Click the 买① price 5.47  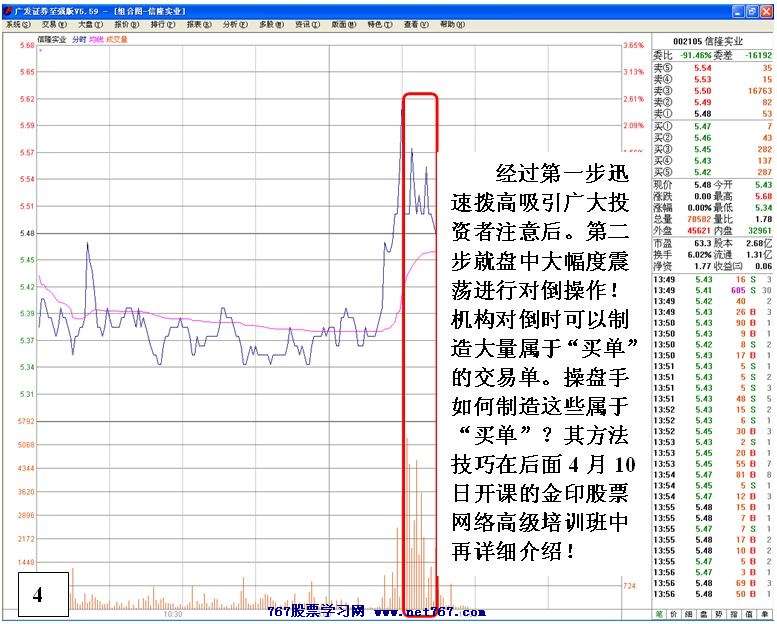click(703, 126)
